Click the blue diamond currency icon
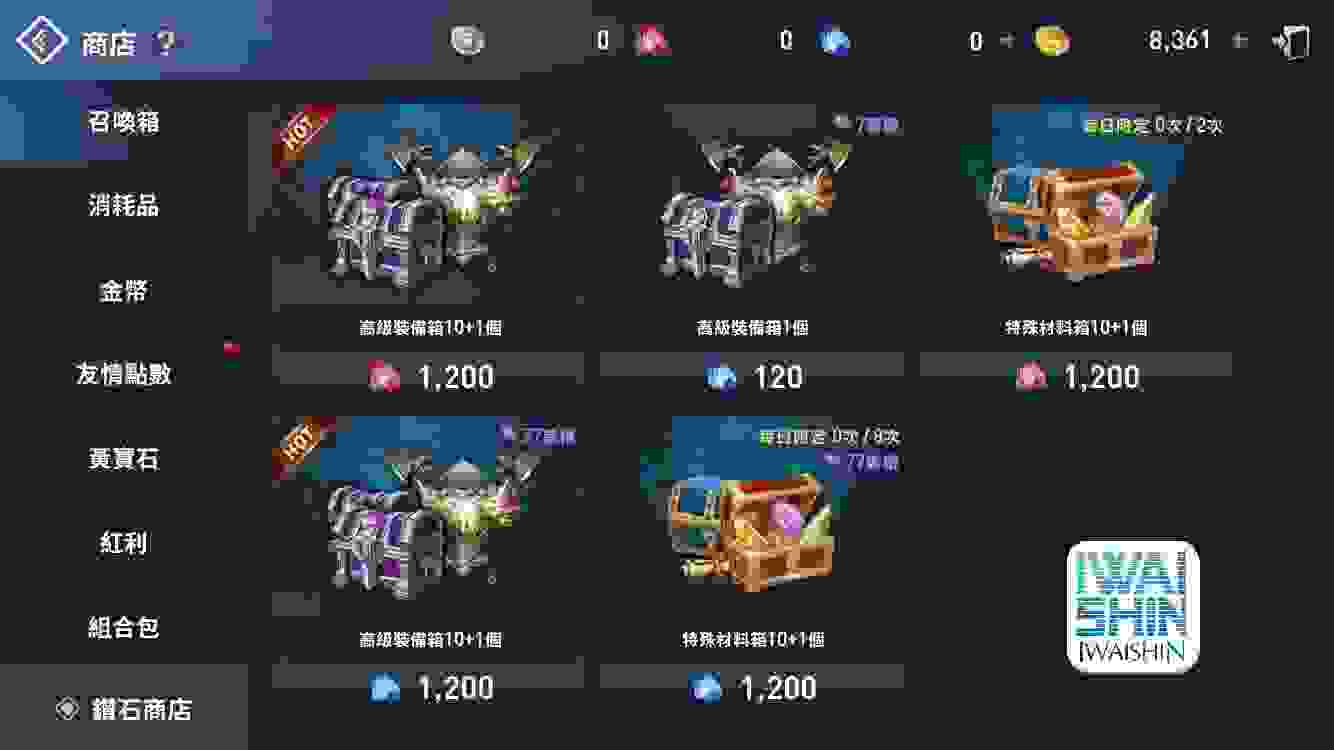The width and height of the screenshot is (1334, 750). (834, 41)
